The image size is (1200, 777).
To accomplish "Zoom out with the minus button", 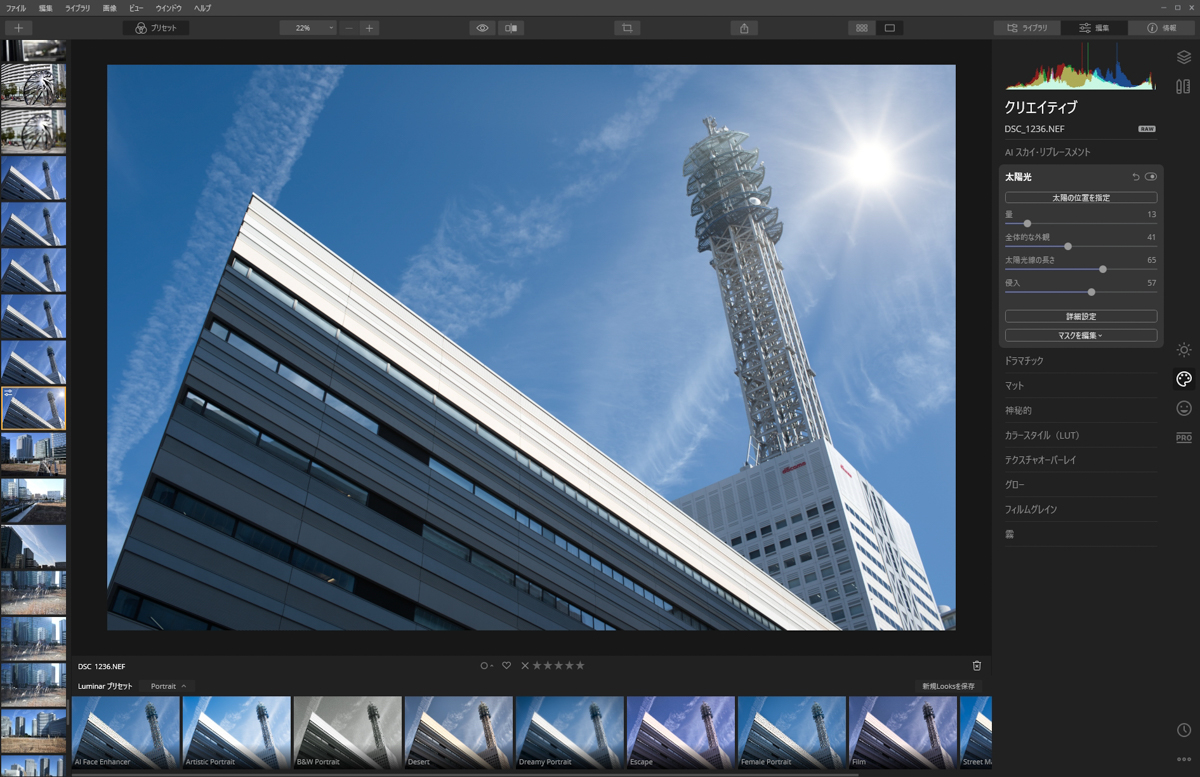I will coord(348,28).
